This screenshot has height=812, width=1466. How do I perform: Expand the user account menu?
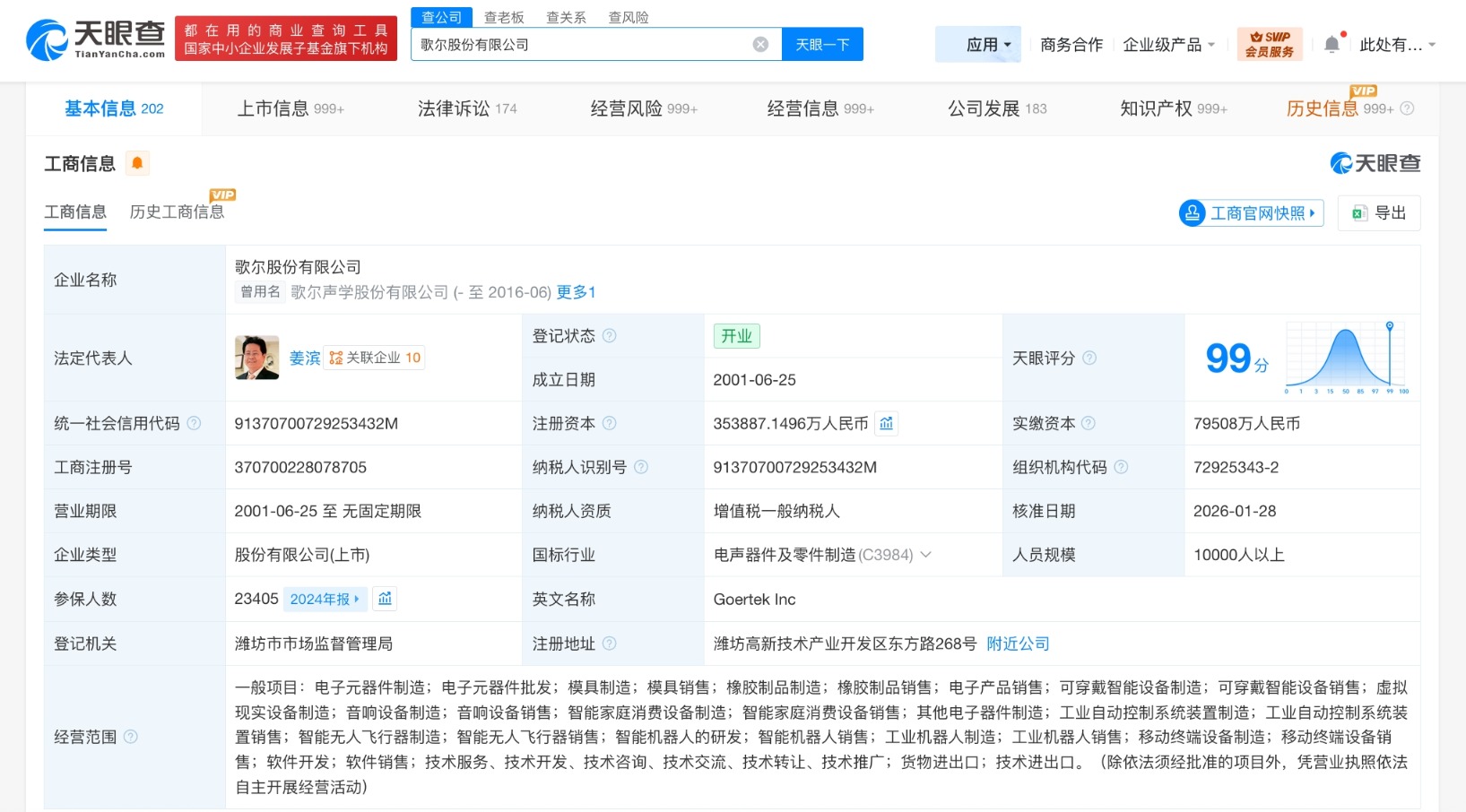pyautogui.click(x=1397, y=45)
